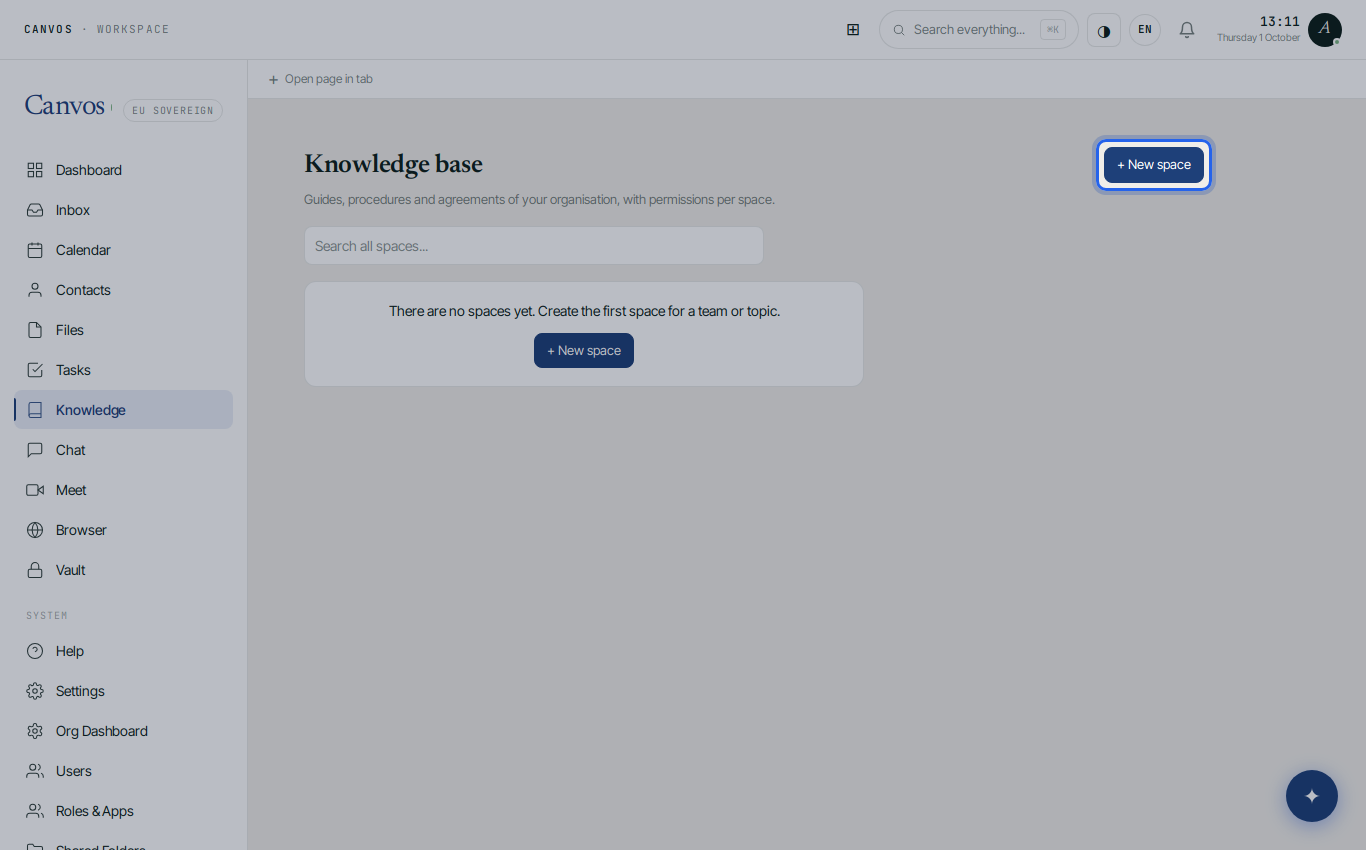Click the Canvos logo in sidebar
The image size is (1366, 850).
pyautogui.click(x=65, y=106)
